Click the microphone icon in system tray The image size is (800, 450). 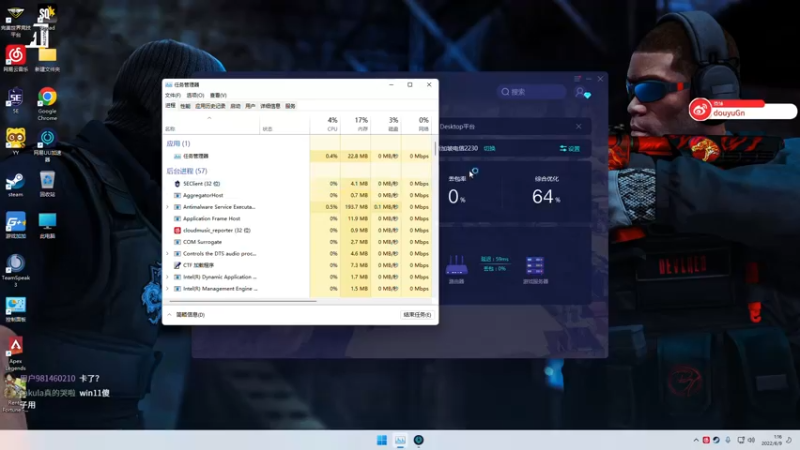[x=728, y=440]
